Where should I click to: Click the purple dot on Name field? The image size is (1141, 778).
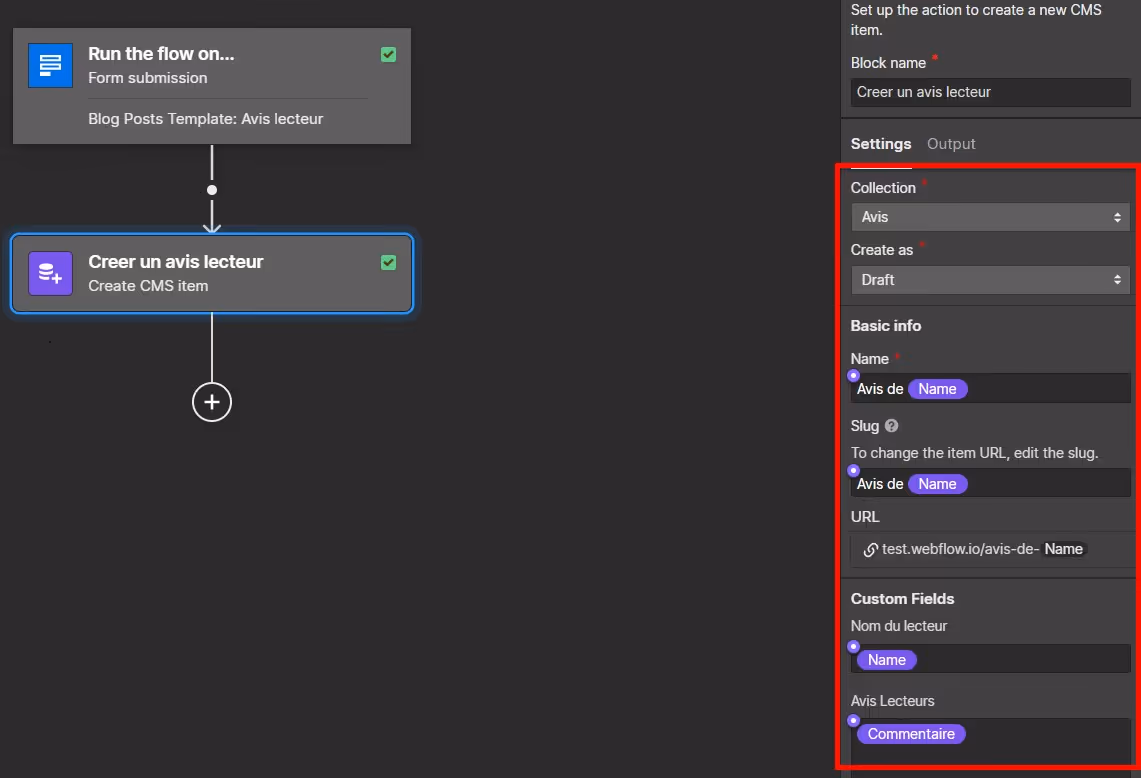click(854, 376)
